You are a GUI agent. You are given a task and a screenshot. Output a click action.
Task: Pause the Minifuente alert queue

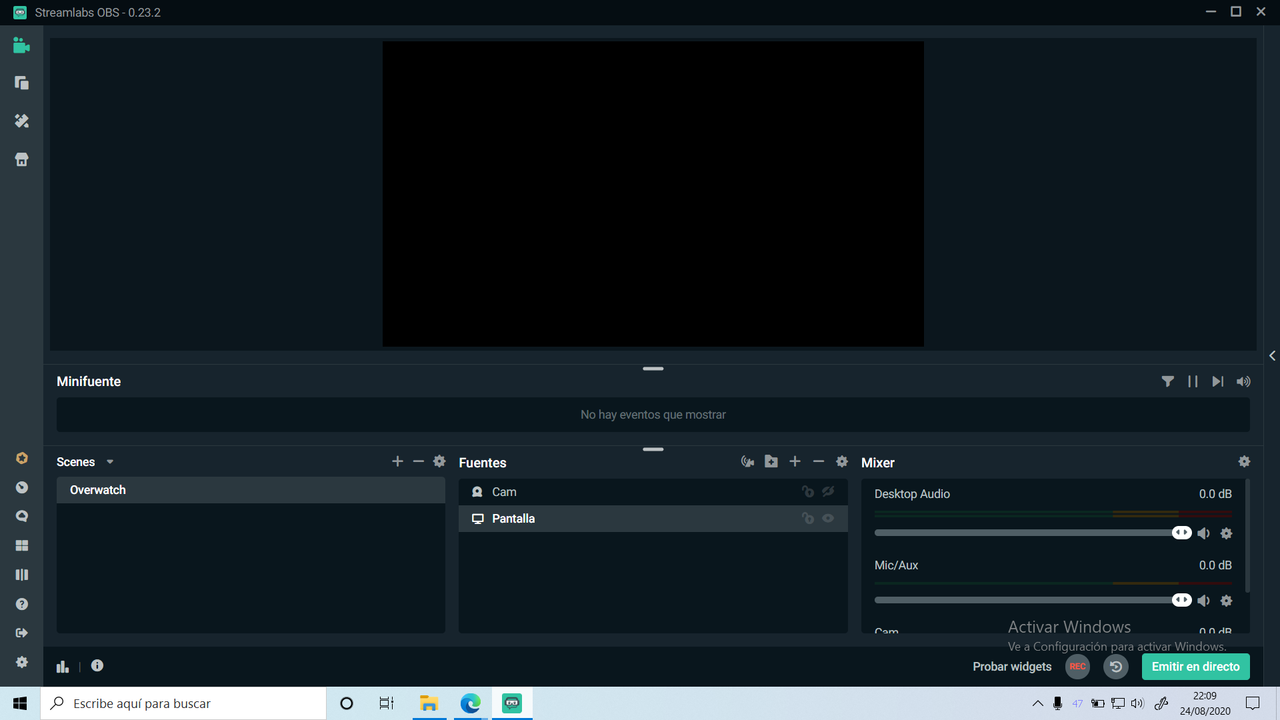point(1193,381)
